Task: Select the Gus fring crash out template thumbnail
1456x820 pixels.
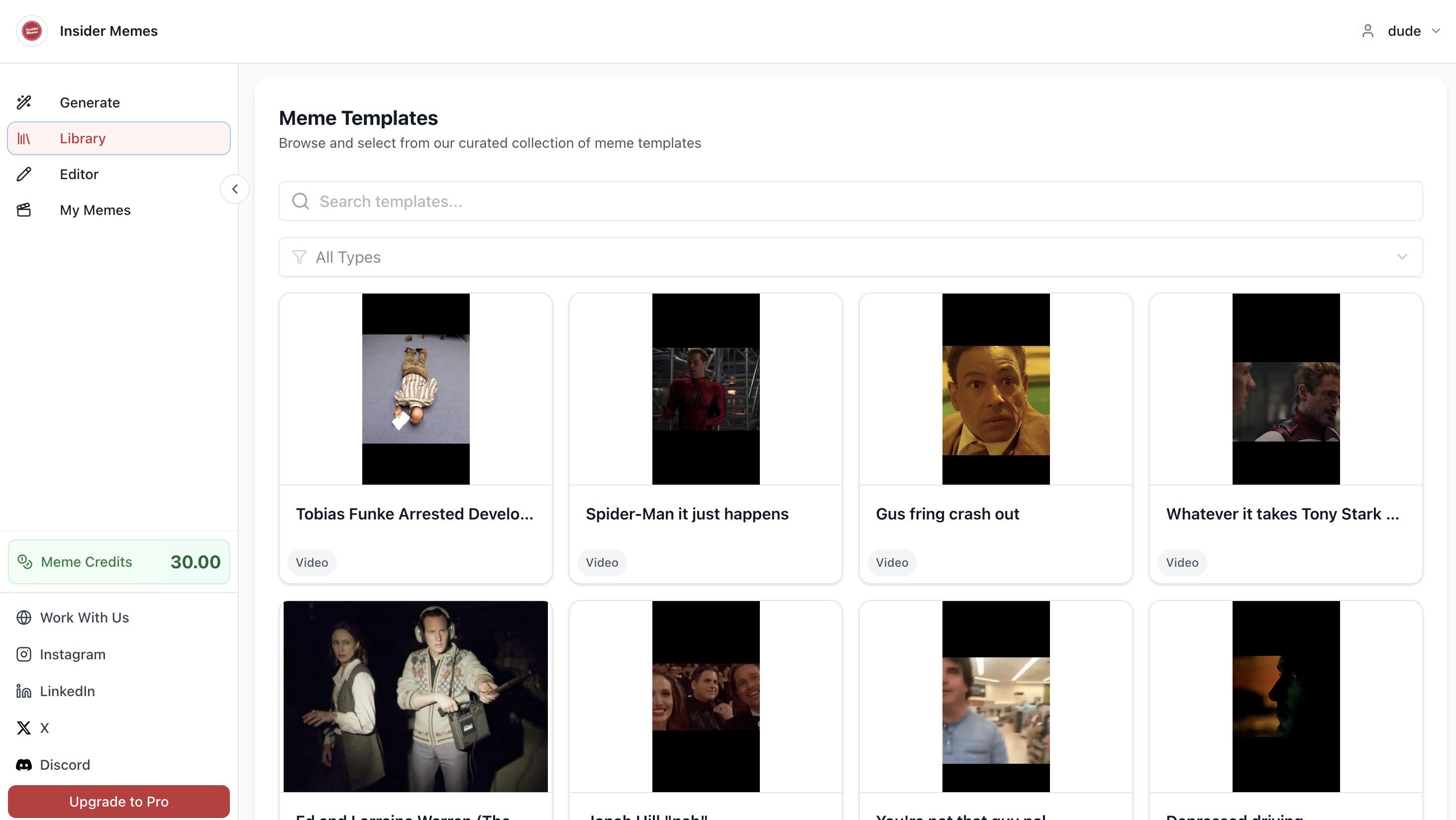Action: [x=996, y=390]
